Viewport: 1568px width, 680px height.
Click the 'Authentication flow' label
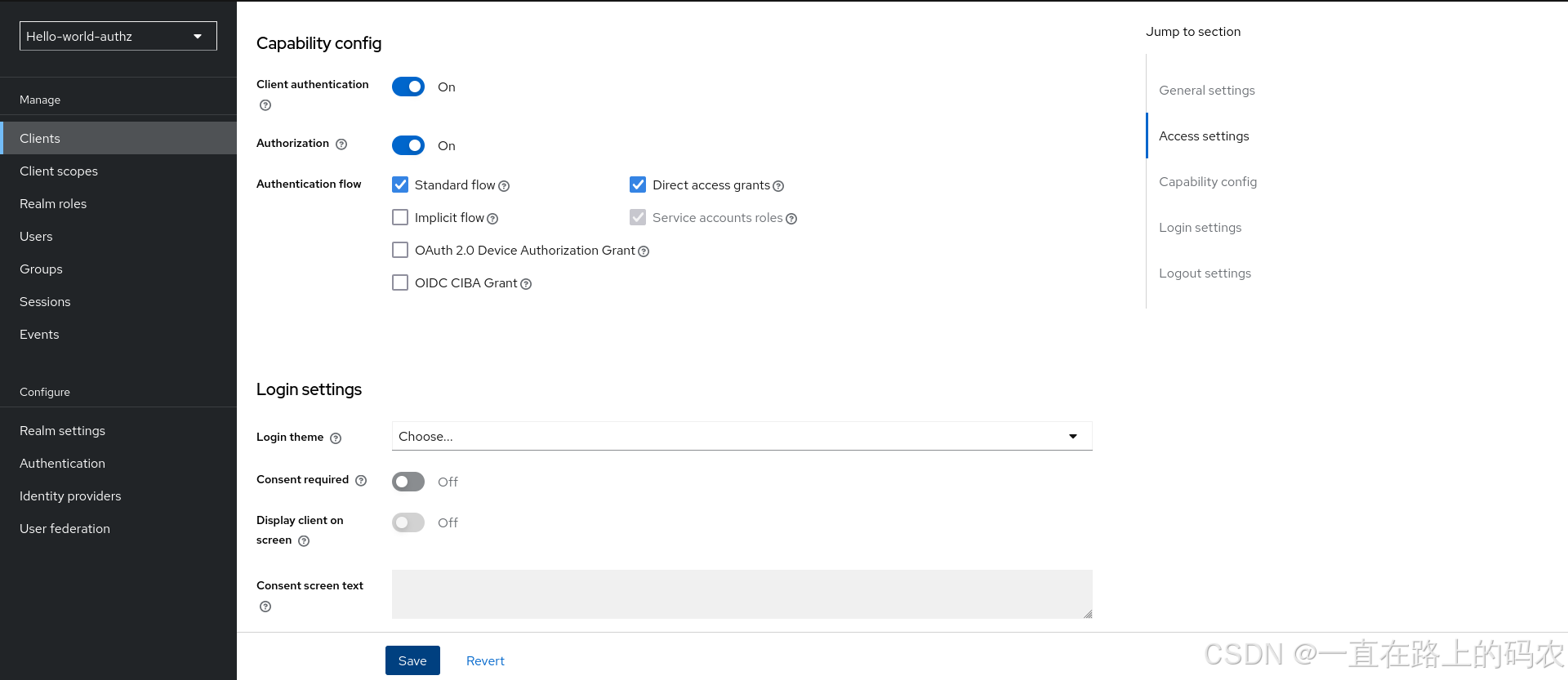309,184
